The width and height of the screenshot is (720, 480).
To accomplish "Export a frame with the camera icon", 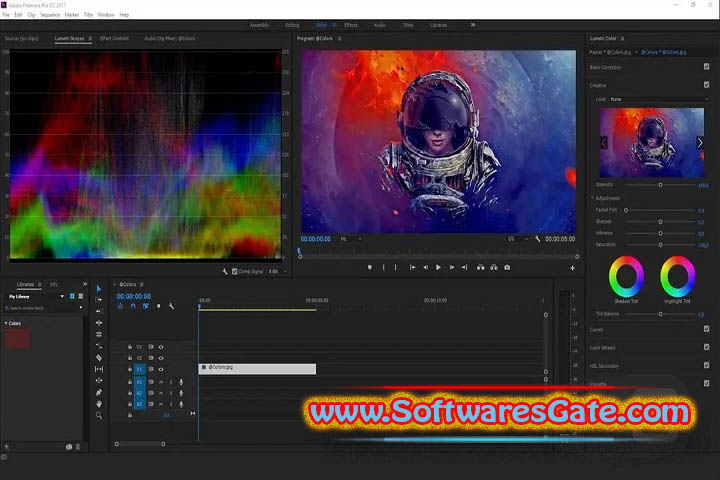I will pyautogui.click(x=507, y=267).
